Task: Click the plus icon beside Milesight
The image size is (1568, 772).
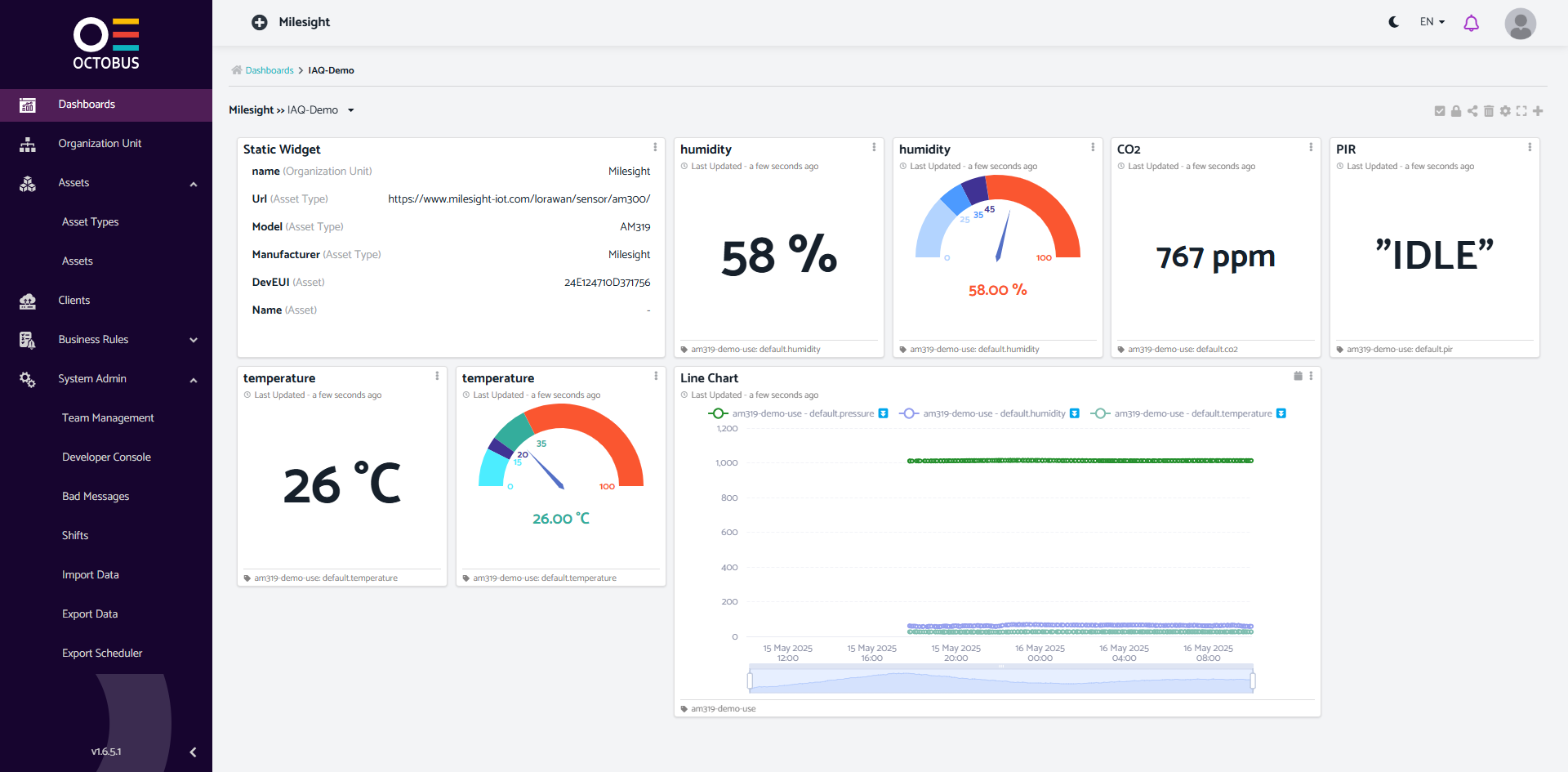Action: pyautogui.click(x=260, y=22)
